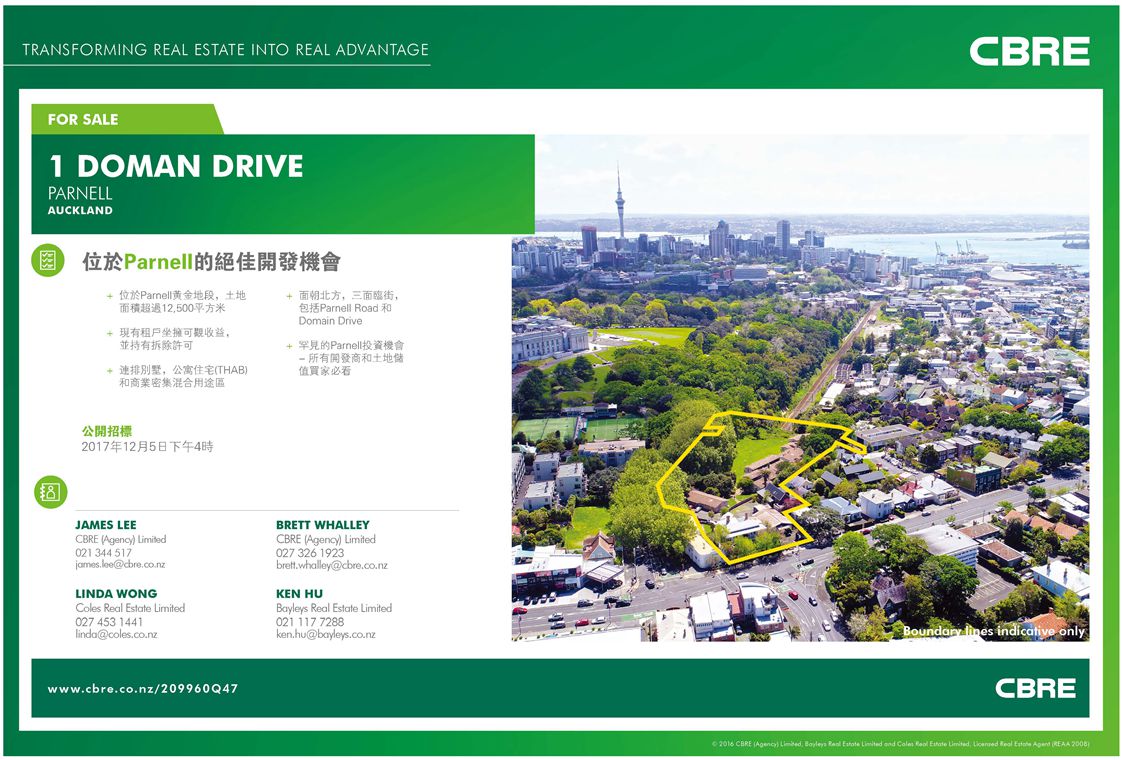The image size is (1122, 760).
Task: Click the copyright notice at page bottom
Action: coord(901,744)
